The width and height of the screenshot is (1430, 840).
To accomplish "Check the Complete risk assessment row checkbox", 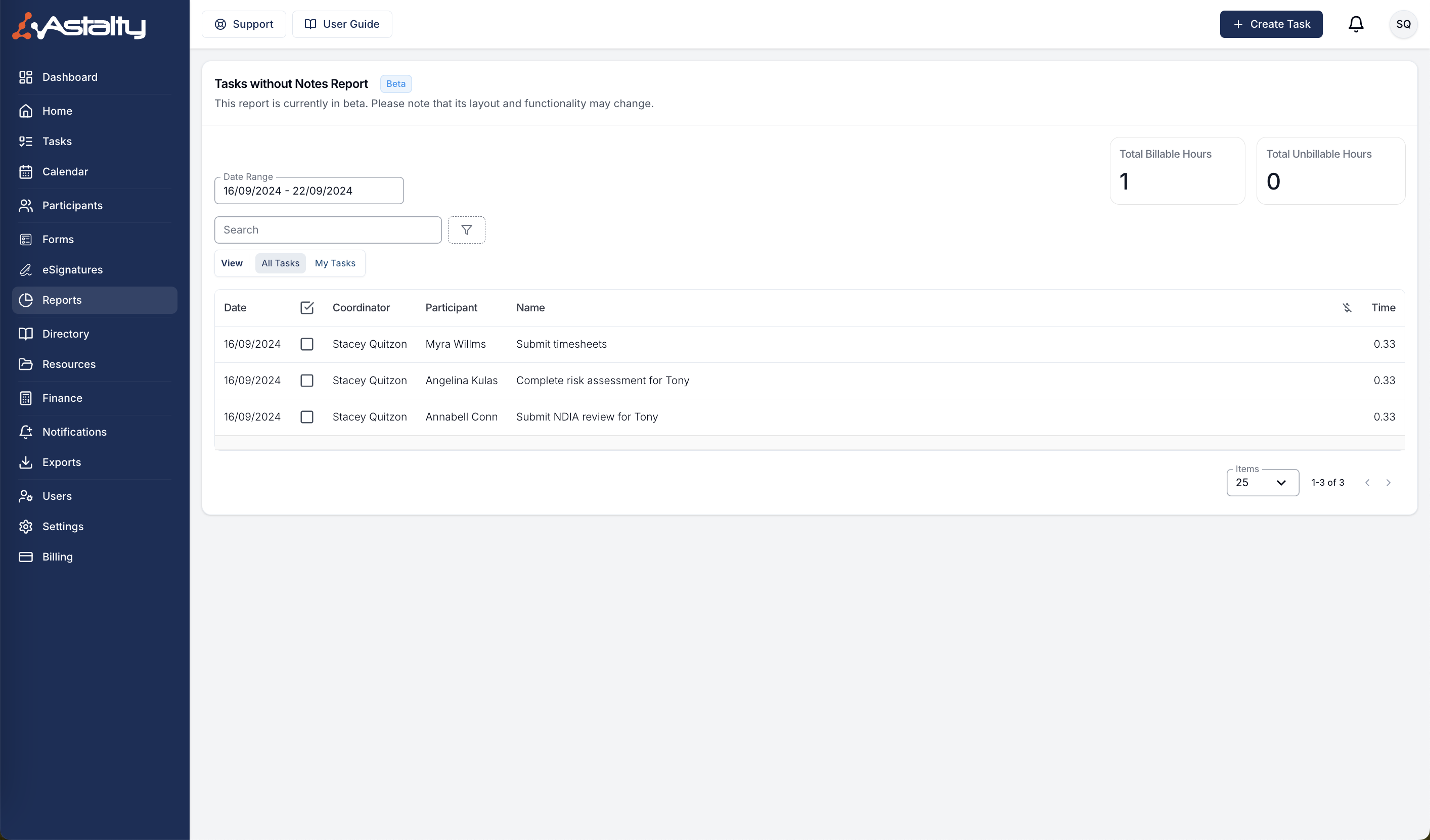I will [x=307, y=381].
